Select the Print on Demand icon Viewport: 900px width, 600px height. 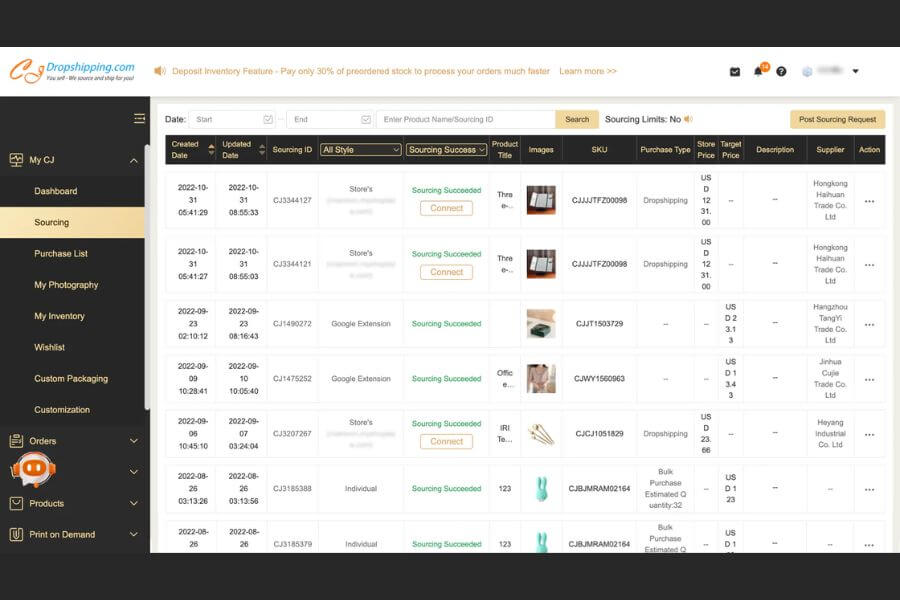(x=17, y=534)
